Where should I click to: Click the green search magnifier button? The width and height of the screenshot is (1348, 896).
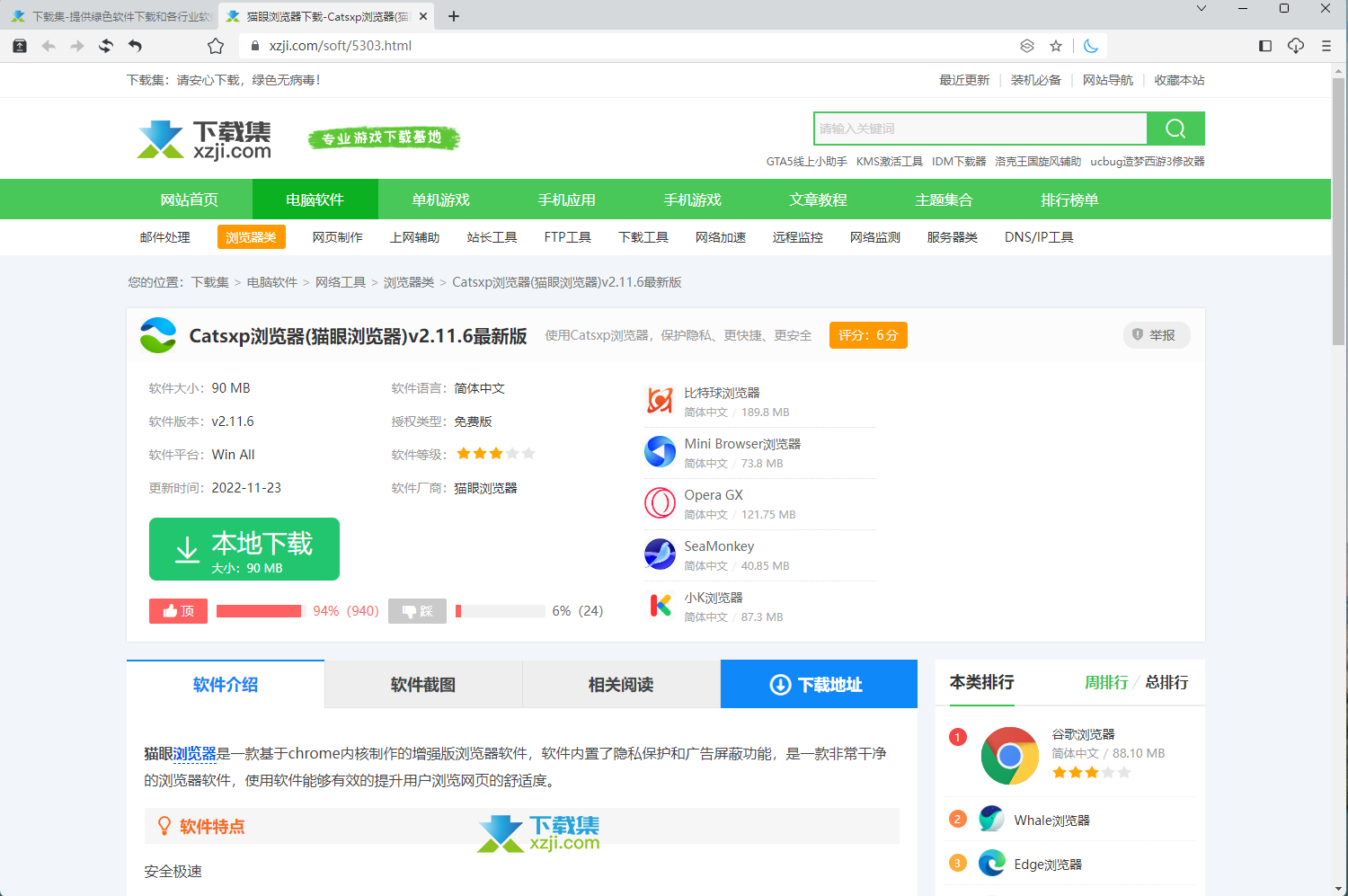click(x=1175, y=129)
